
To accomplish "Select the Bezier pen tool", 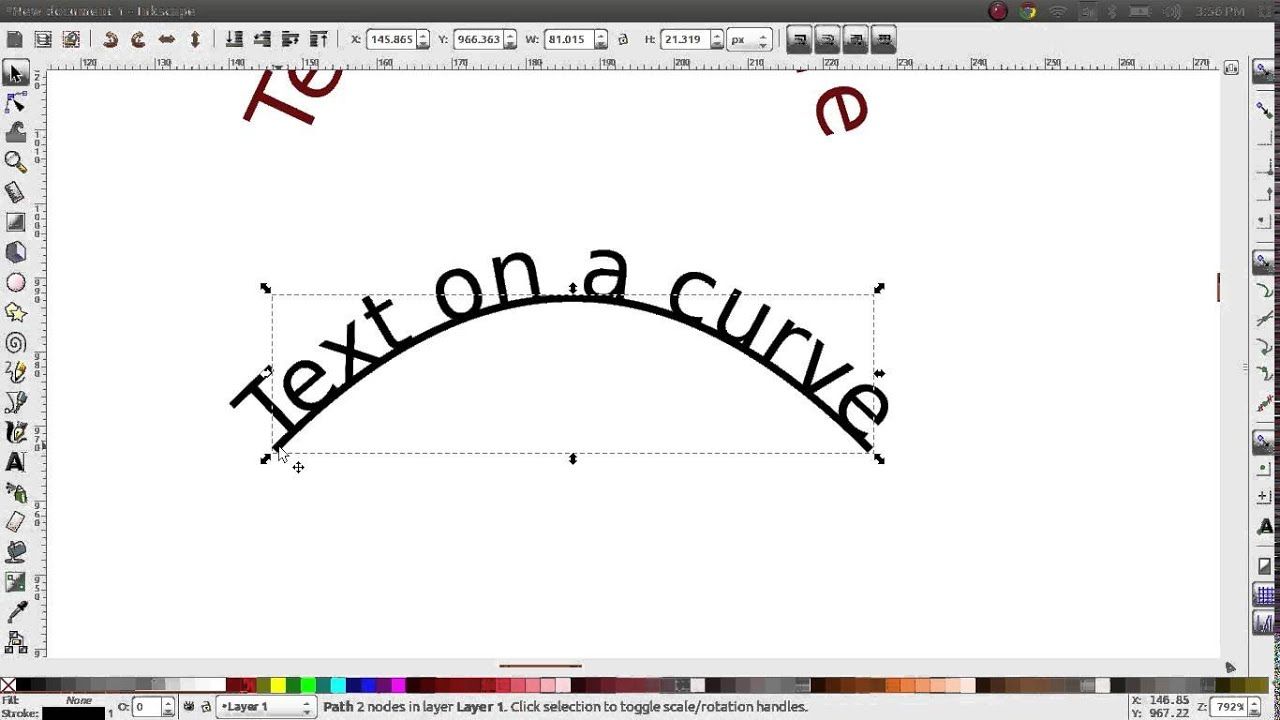I will pyautogui.click(x=15, y=402).
